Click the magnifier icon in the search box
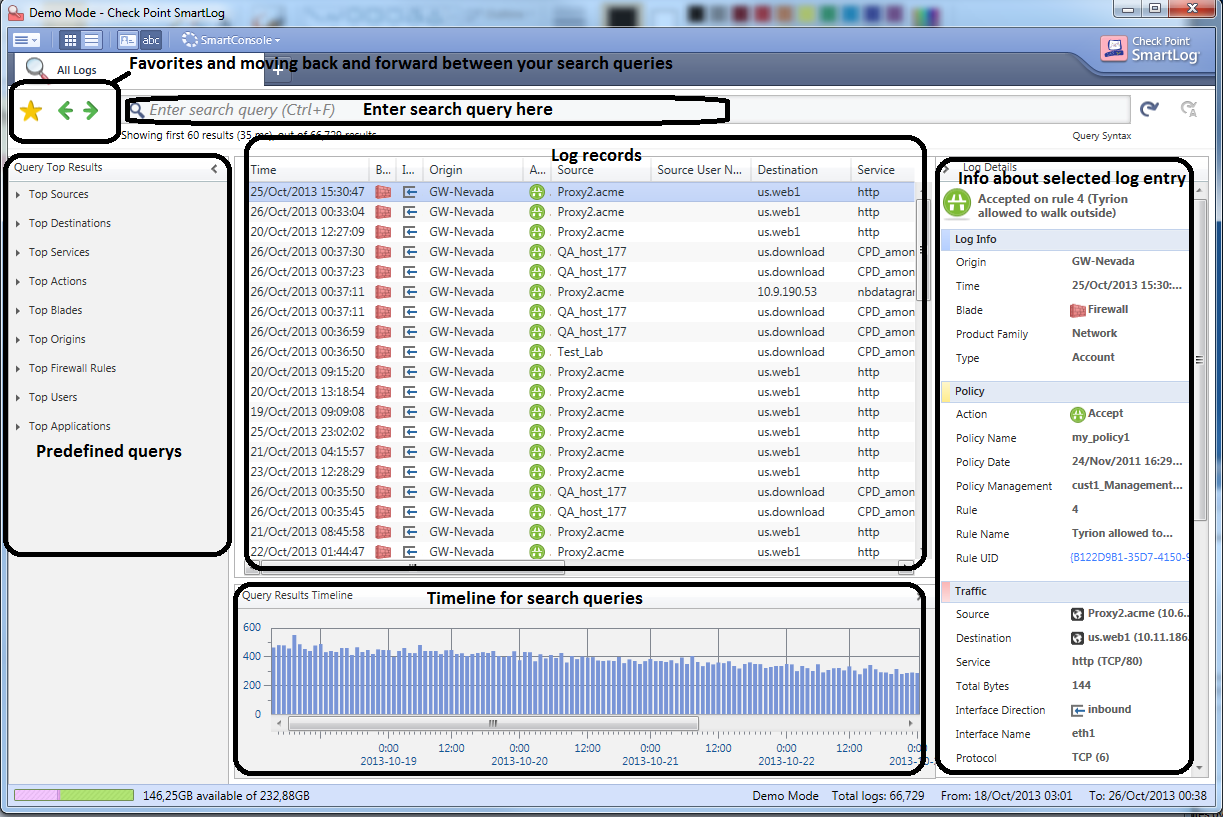This screenshot has width=1223, height=817. click(x=138, y=110)
